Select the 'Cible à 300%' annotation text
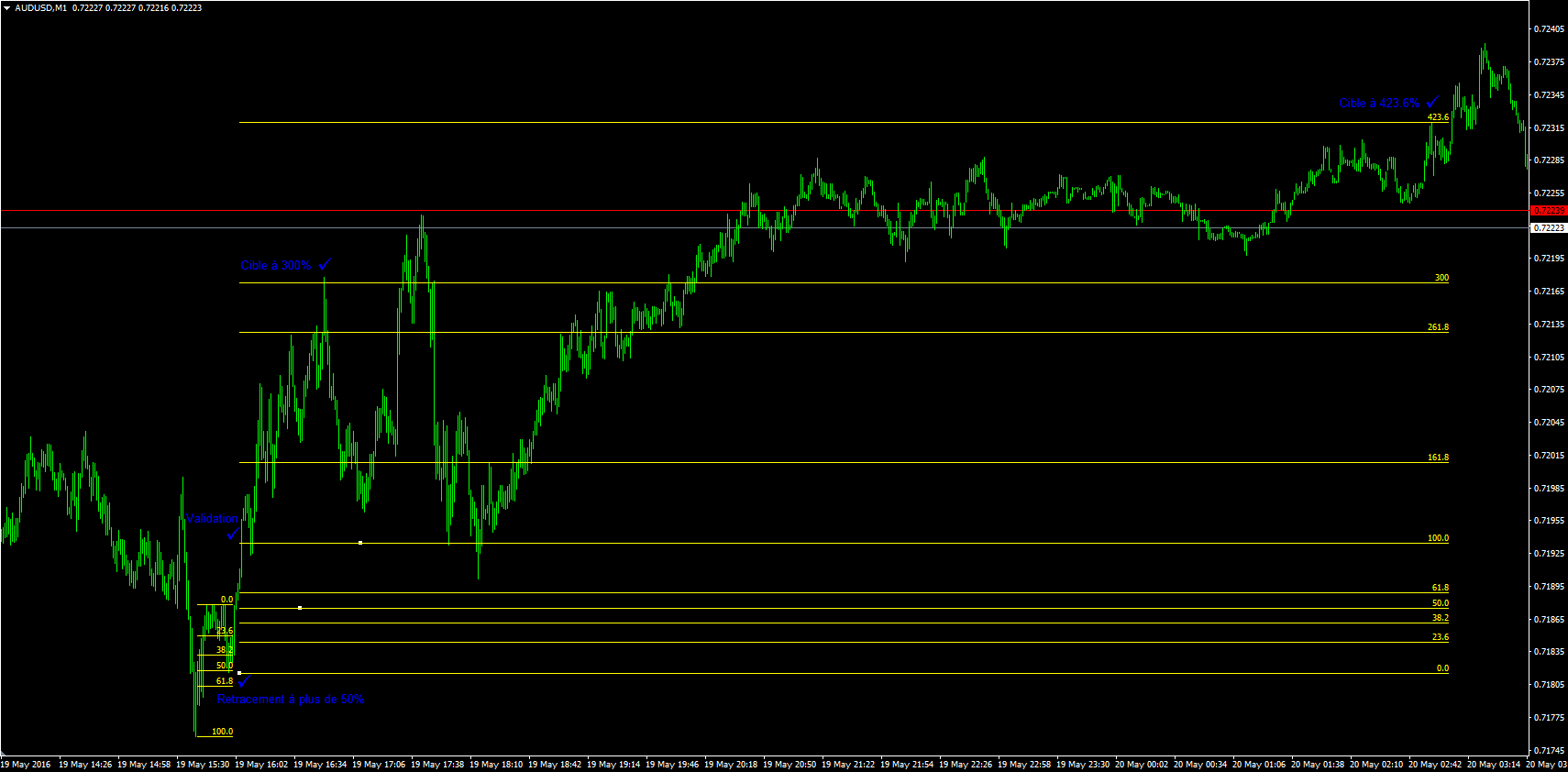Screen dimensions: 1568x772 point(276,265)
